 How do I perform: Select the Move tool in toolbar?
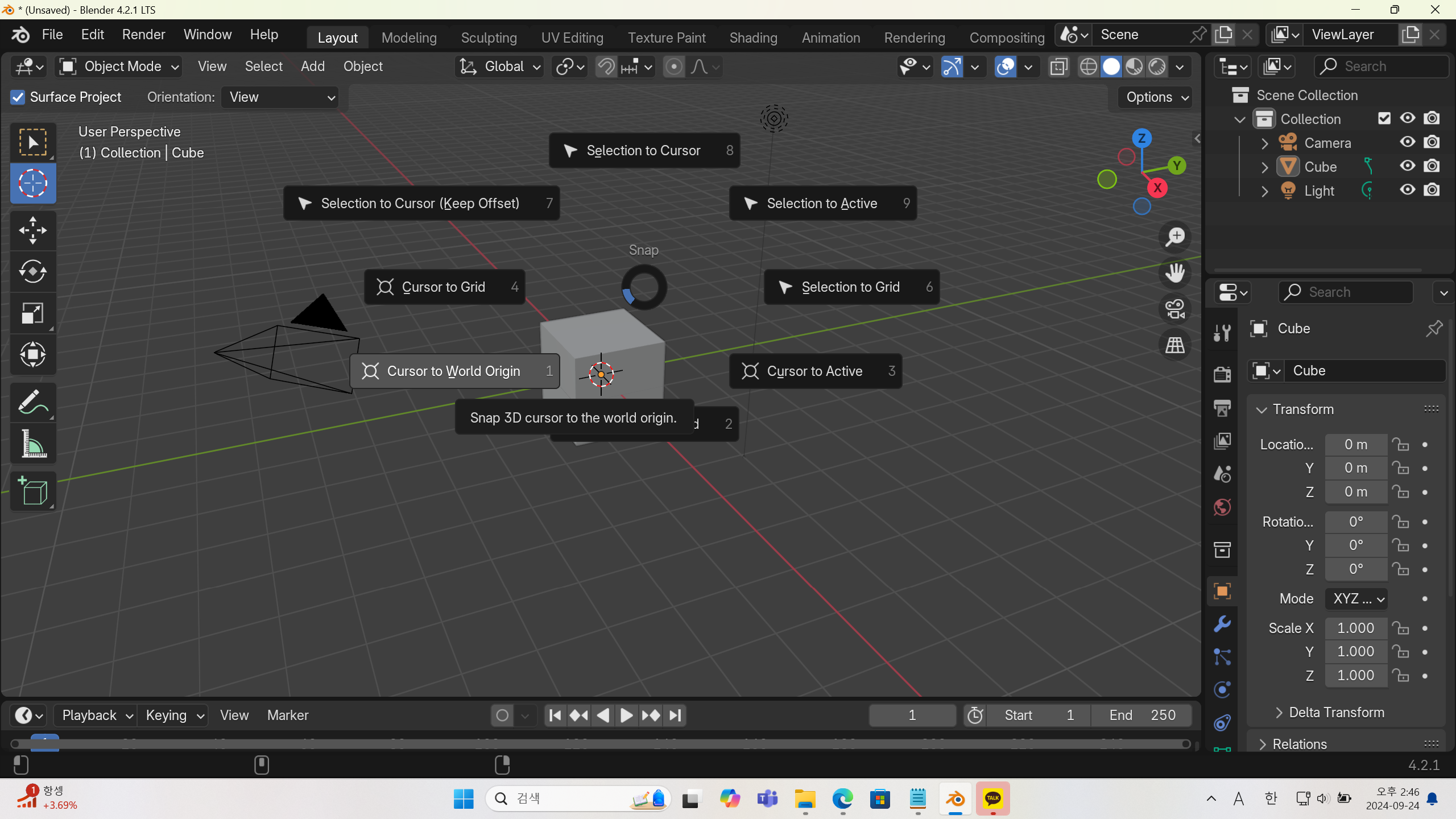[32, 230]
